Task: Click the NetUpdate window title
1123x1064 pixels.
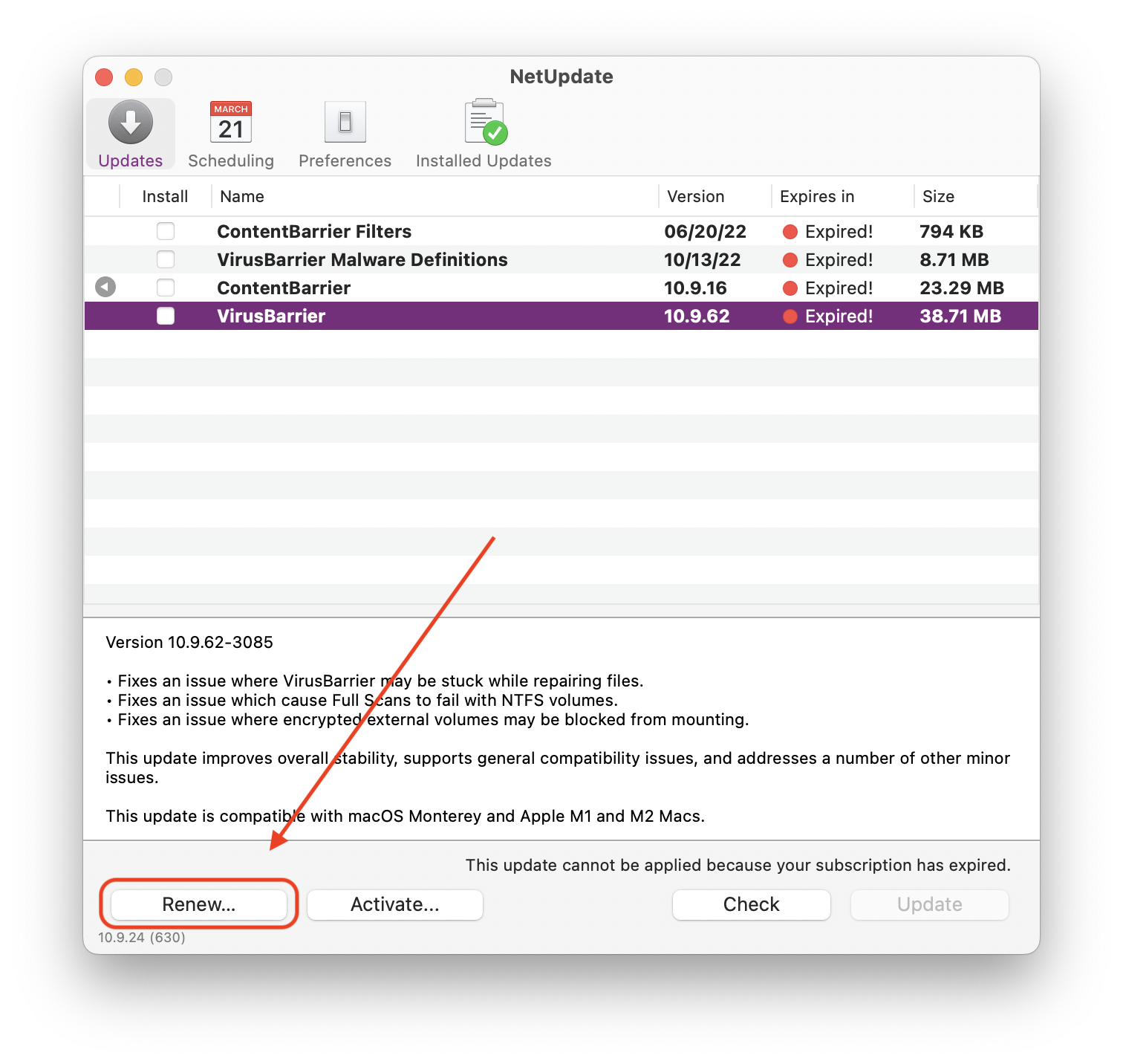Action: [561, 77]
